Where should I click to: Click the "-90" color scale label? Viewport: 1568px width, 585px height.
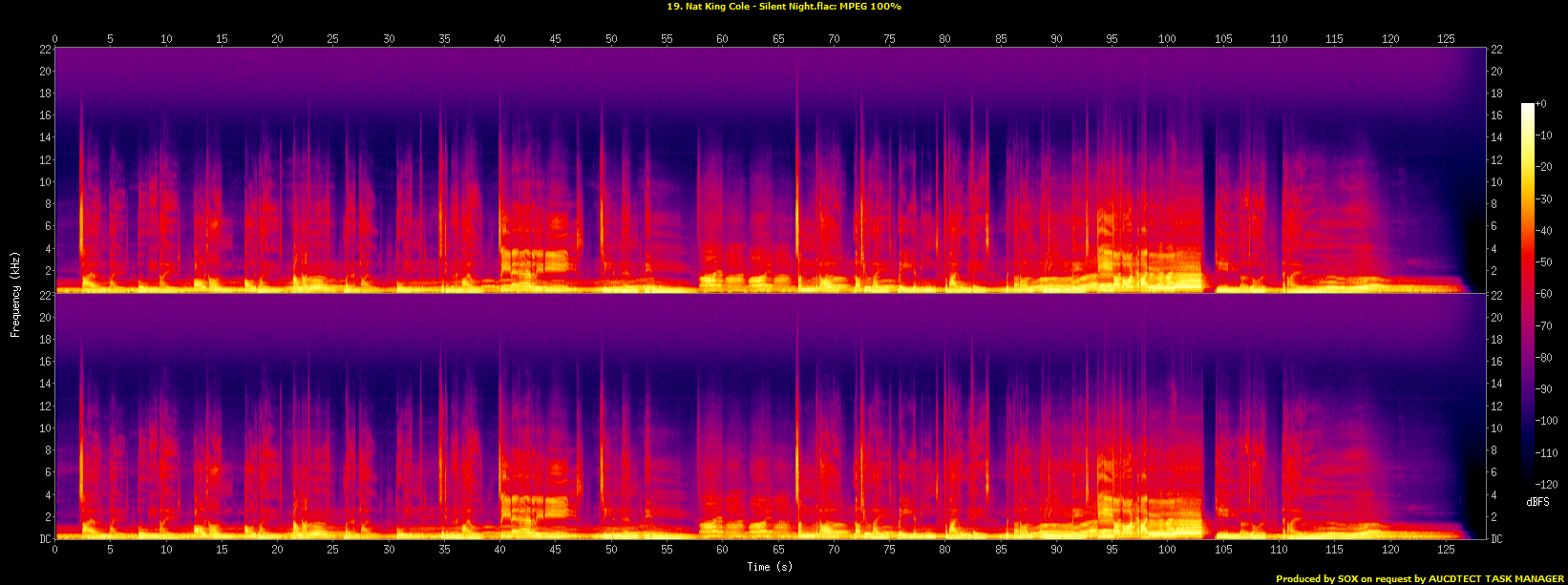click(1543, 389)
